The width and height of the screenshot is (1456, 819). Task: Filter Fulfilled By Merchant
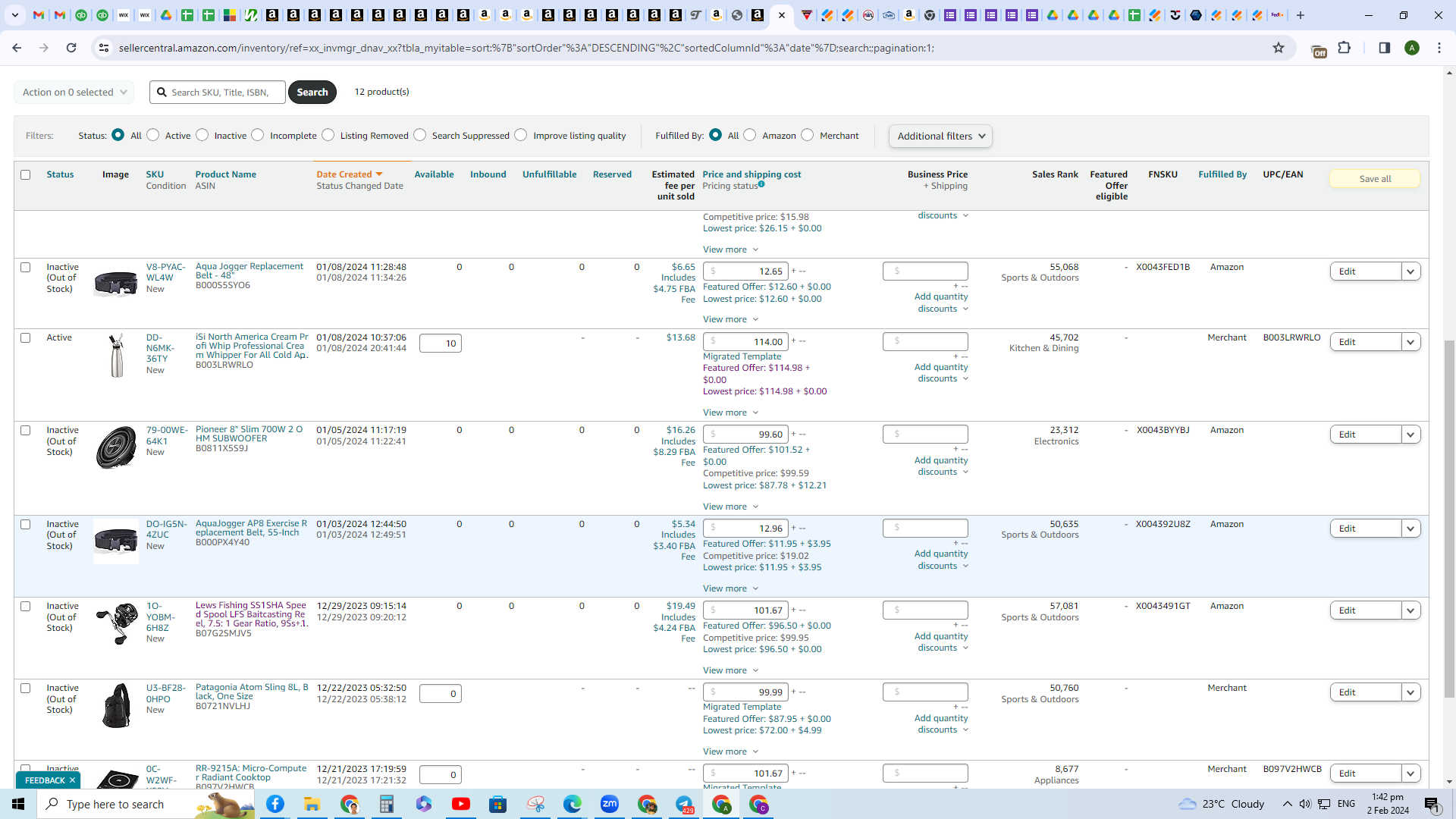[808, 135]
